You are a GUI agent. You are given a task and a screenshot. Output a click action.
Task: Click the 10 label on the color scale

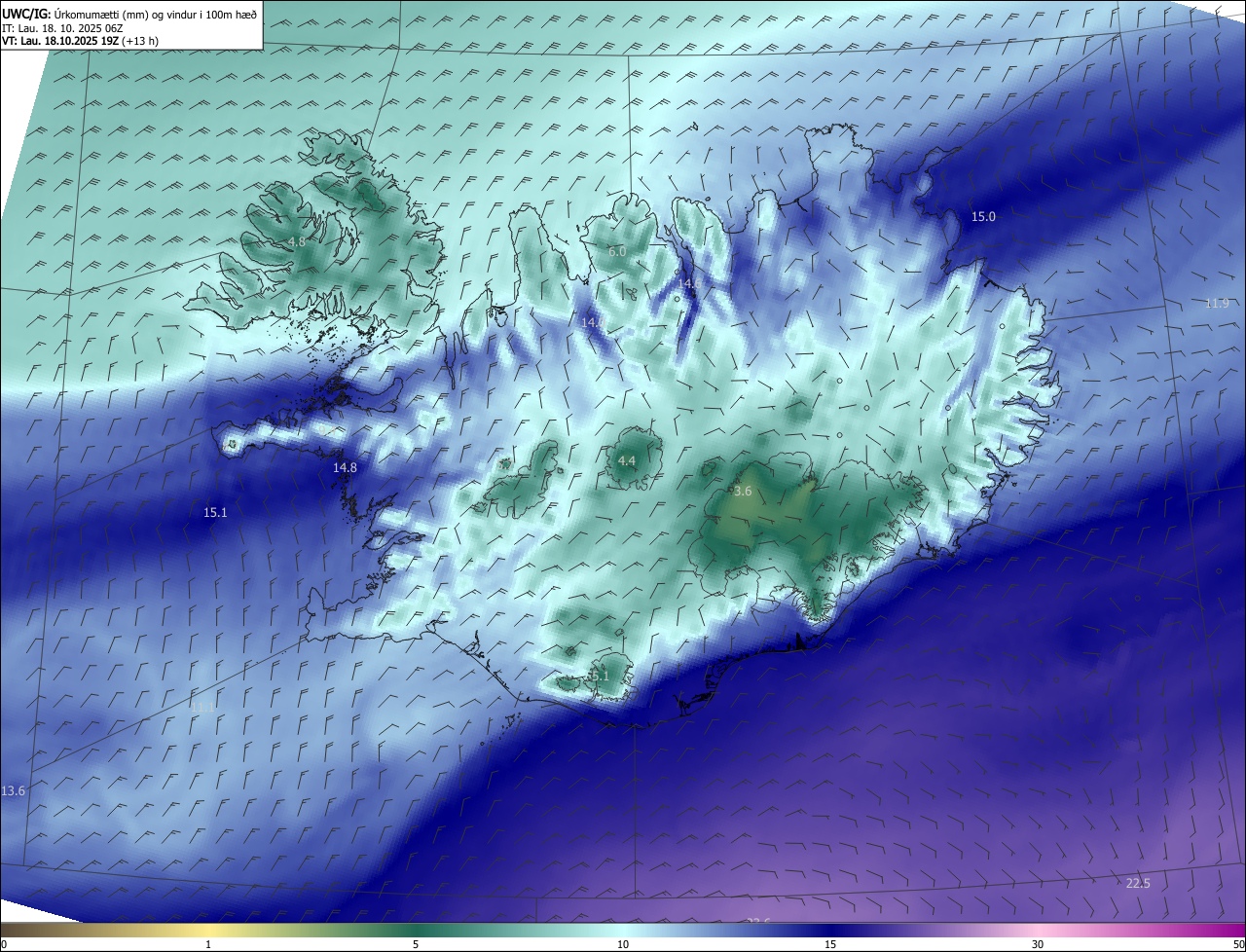(x=623, y=944)
